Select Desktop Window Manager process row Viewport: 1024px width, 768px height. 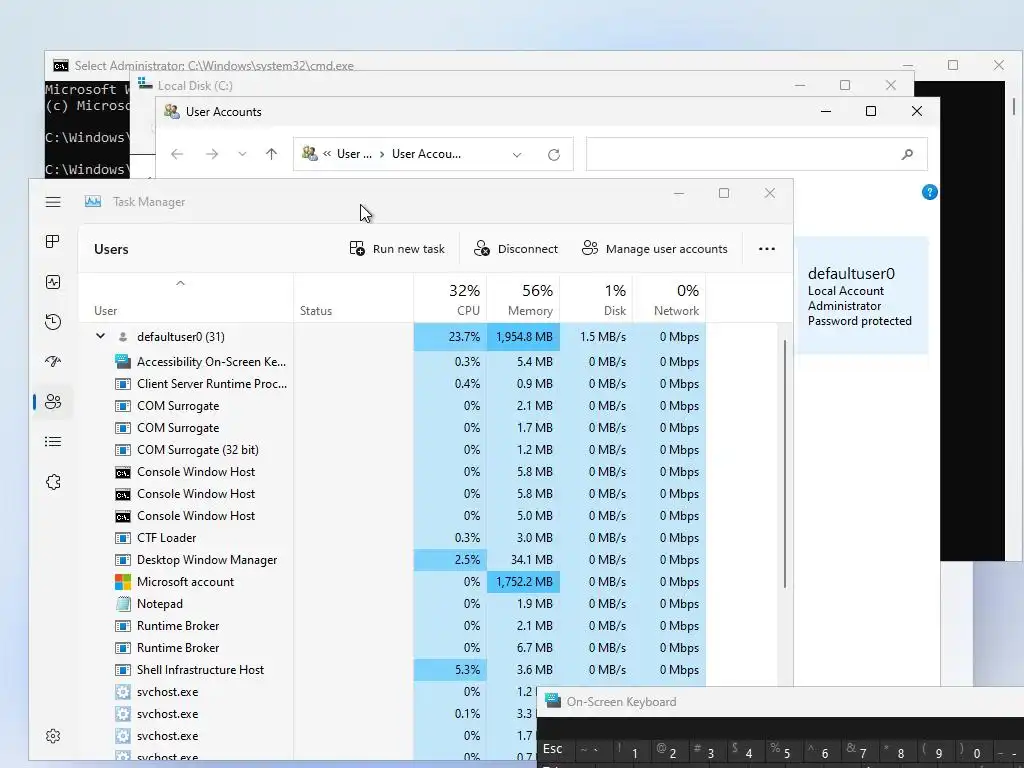pos(392,560)
